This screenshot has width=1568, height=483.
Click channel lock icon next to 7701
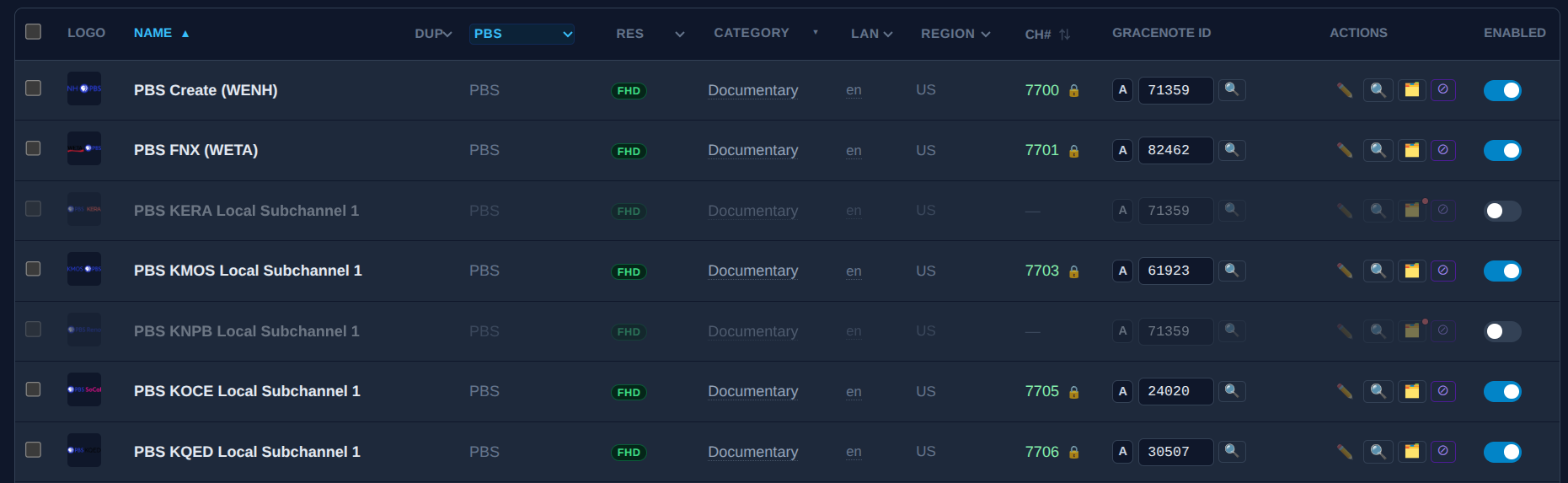pos(1074,151)
